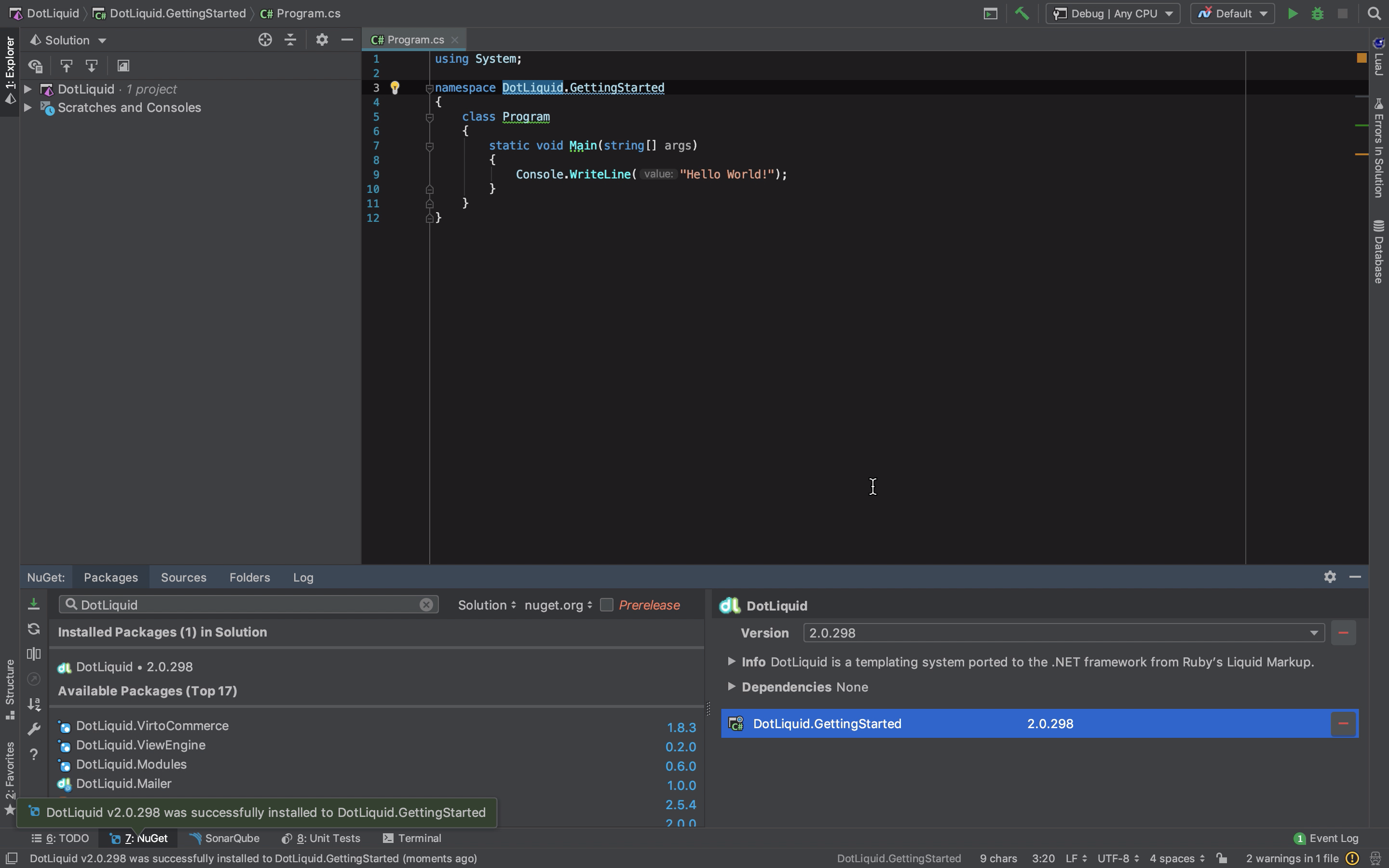Image resolution: width=1389 pixels, height=868 pixels.
Task: Expand the DotLiquid solution node
Action: pyautogui.click(x=27, y=89)
